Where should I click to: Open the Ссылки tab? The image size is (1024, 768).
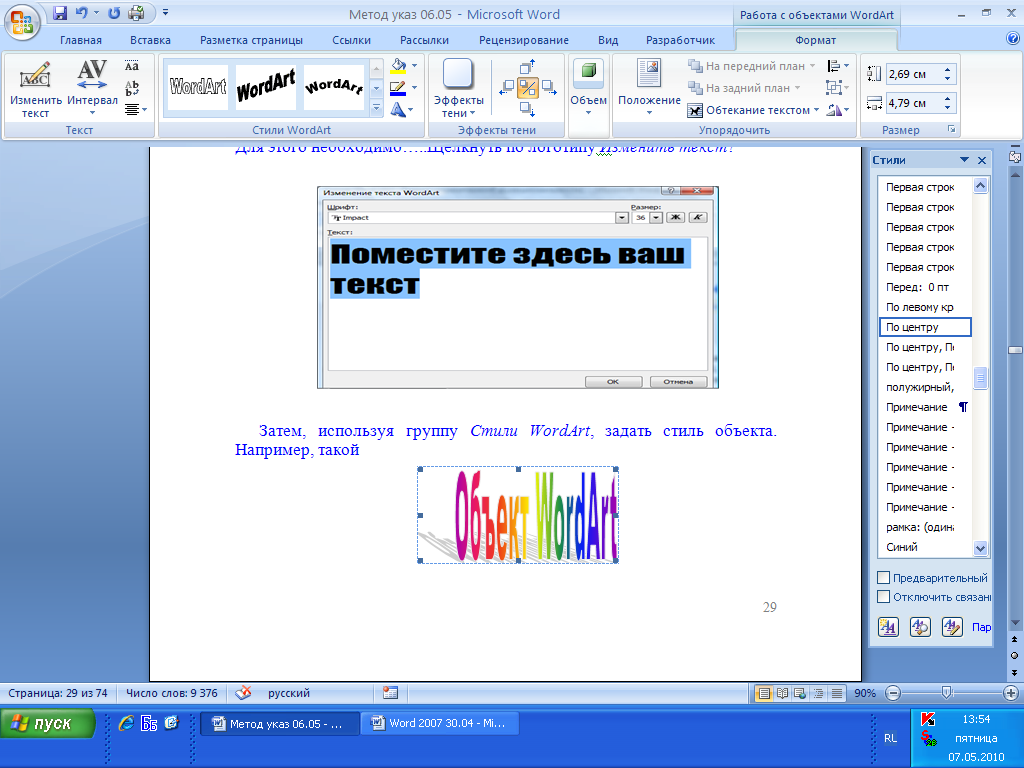(x=351, y=40)
